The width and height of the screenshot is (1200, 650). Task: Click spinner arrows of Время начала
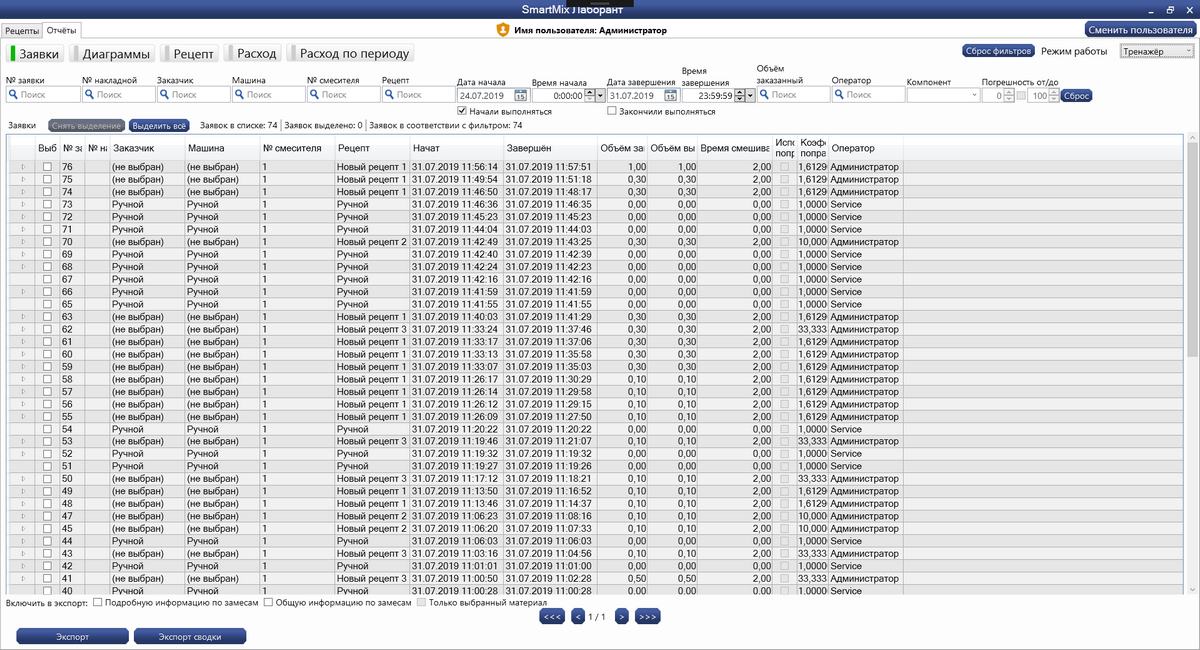tap(589, 96)
